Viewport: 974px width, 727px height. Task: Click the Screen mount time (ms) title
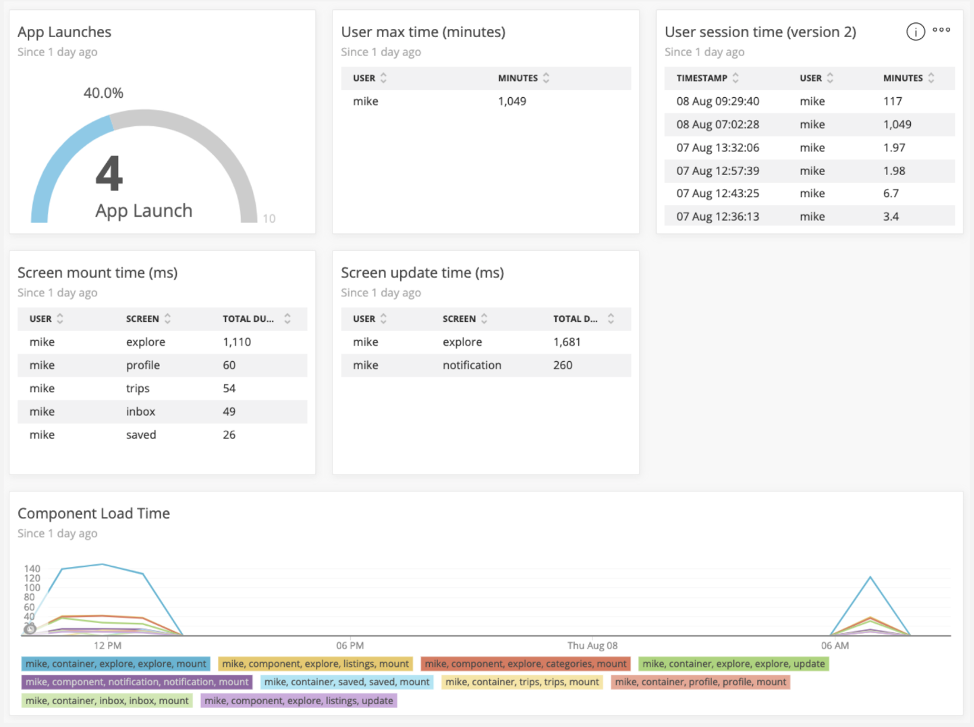tap(98, 273)
